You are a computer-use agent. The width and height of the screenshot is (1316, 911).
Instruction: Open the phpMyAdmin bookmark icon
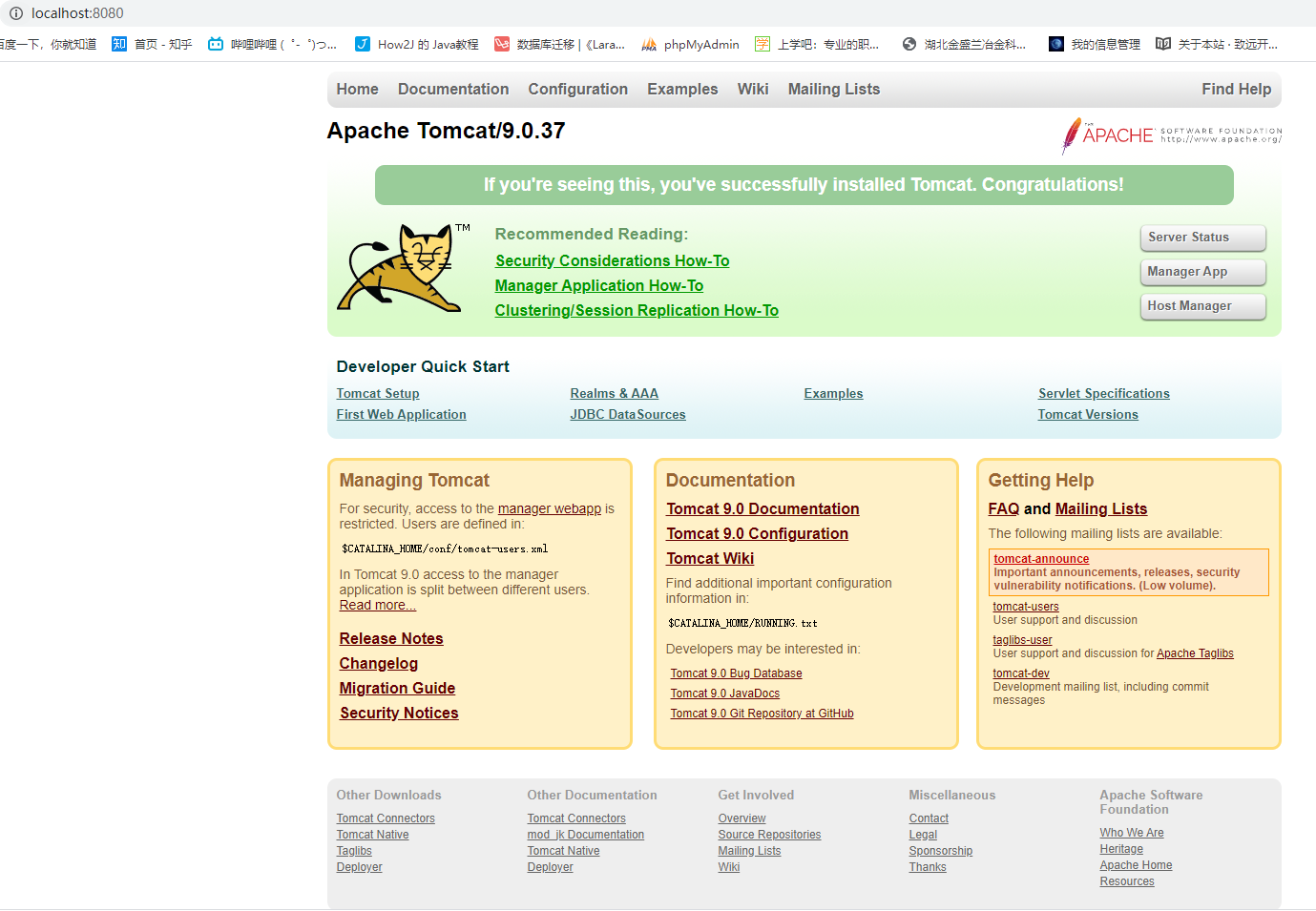[x=649, y=44]
